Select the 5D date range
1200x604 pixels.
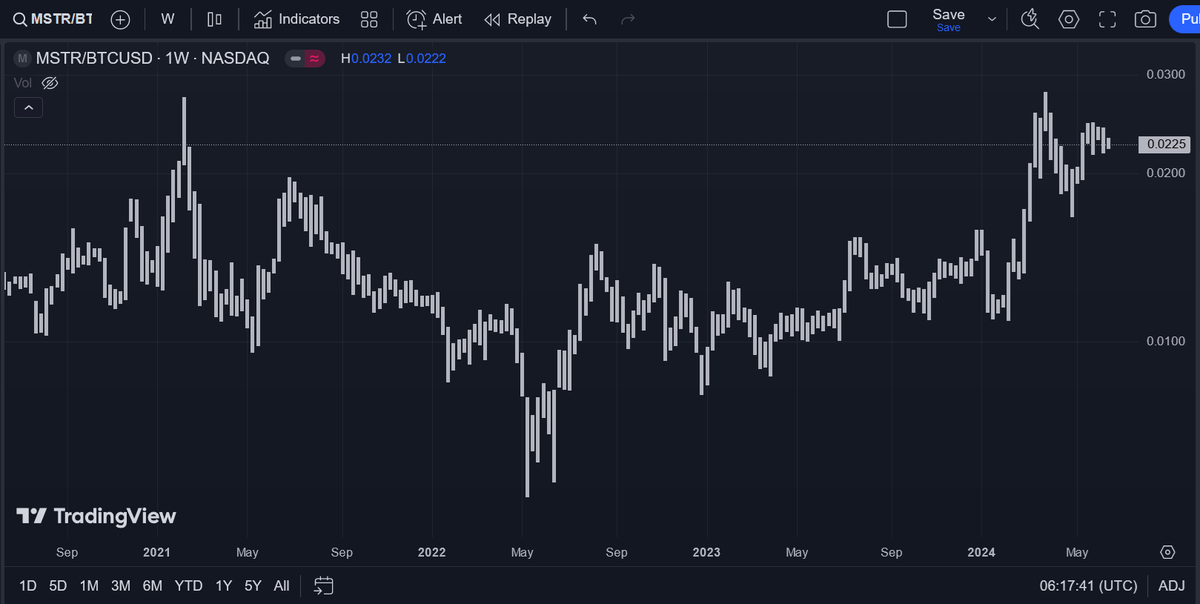[58, 585]
